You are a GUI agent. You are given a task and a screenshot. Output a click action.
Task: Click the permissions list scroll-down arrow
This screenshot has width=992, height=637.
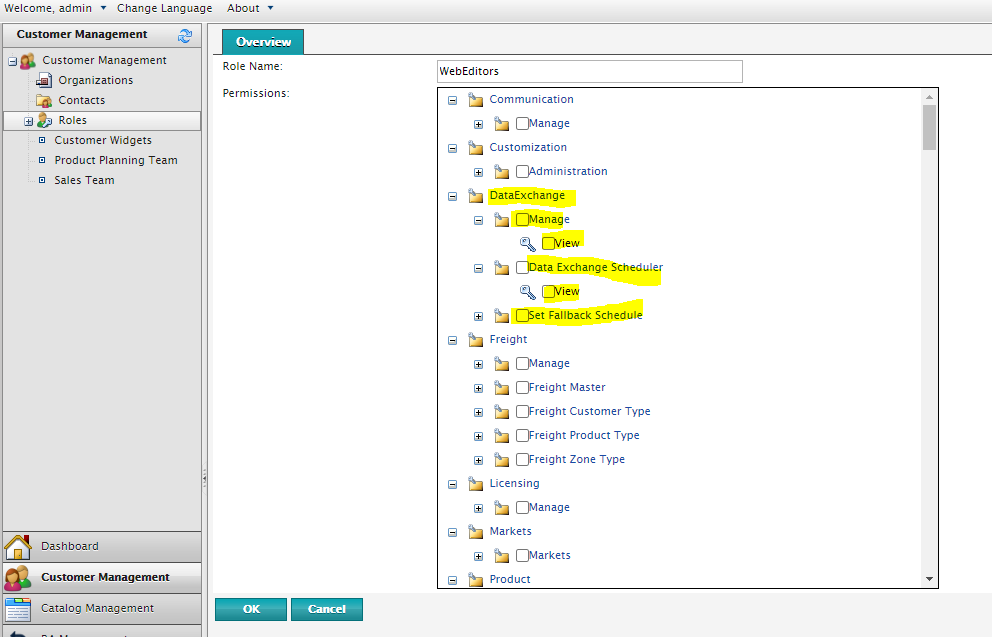[929, 579]
